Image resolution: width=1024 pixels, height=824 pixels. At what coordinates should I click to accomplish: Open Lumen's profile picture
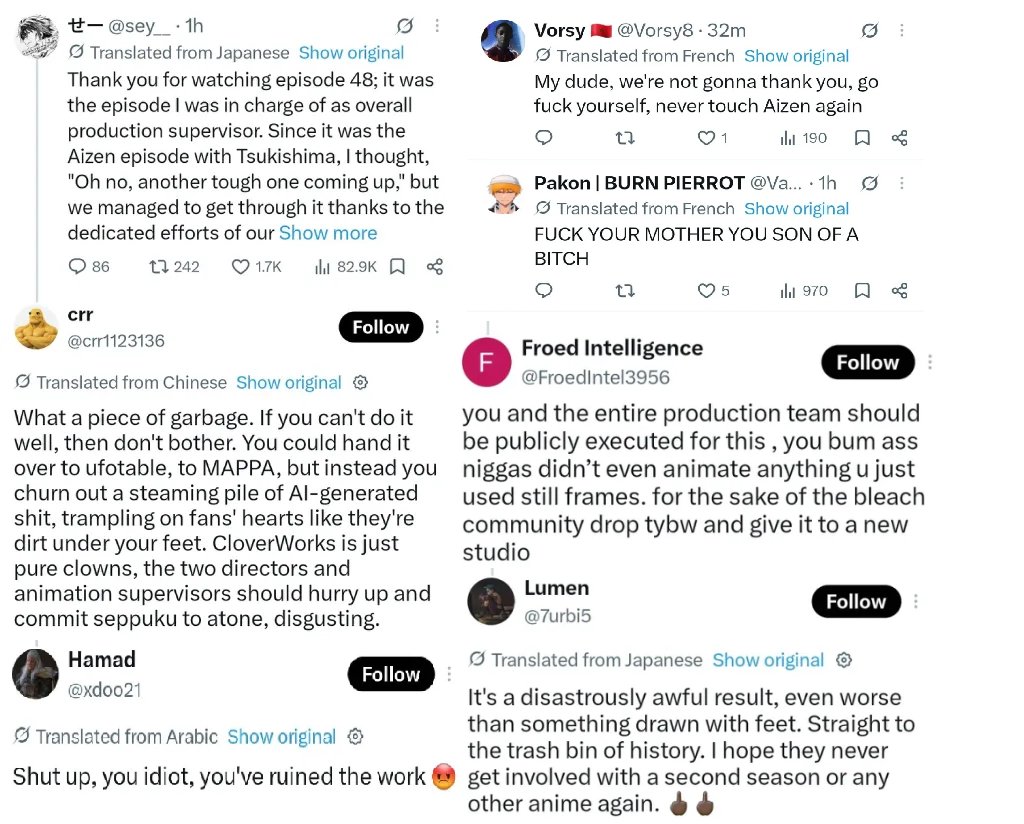491,601
